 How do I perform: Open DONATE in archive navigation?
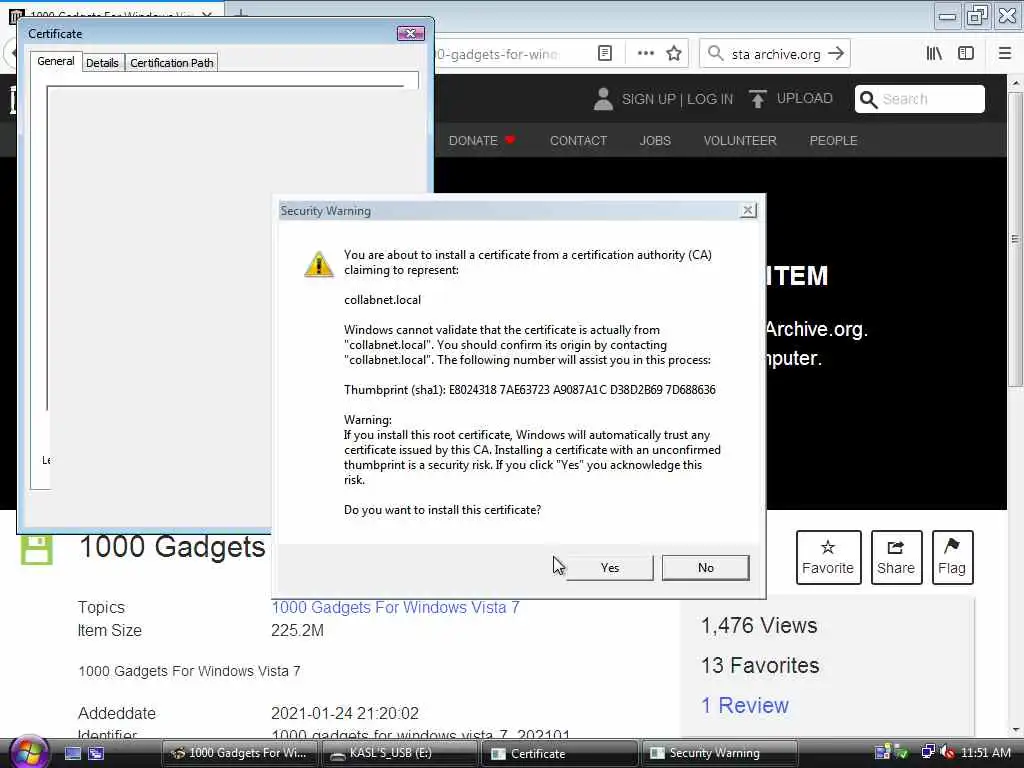[482, 140]
